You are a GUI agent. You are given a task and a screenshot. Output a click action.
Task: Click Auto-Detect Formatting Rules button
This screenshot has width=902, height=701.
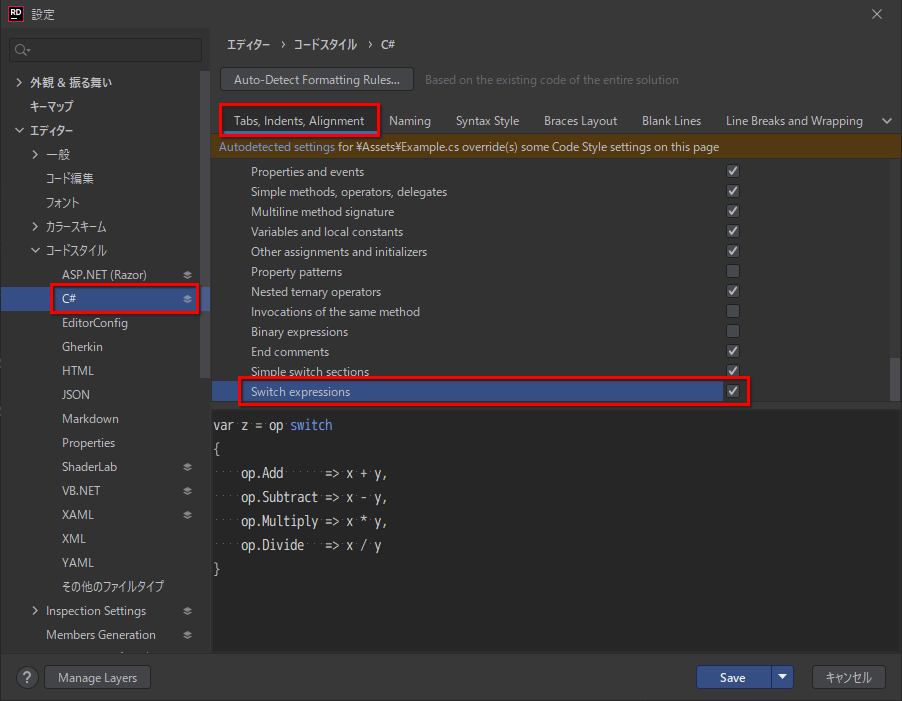pyautogui.click(x=316, y=79)
